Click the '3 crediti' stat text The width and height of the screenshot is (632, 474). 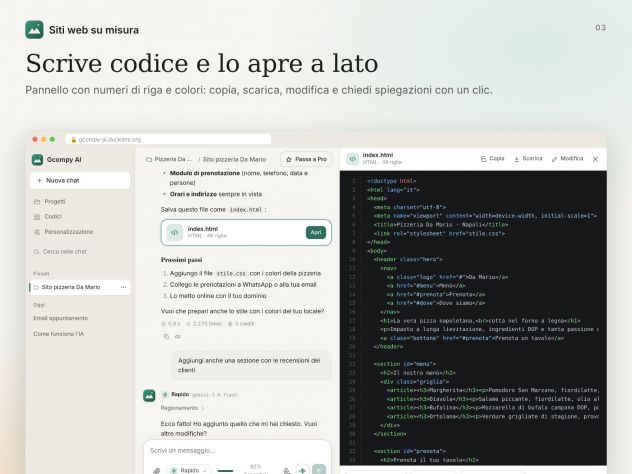(x=241, y=324)
